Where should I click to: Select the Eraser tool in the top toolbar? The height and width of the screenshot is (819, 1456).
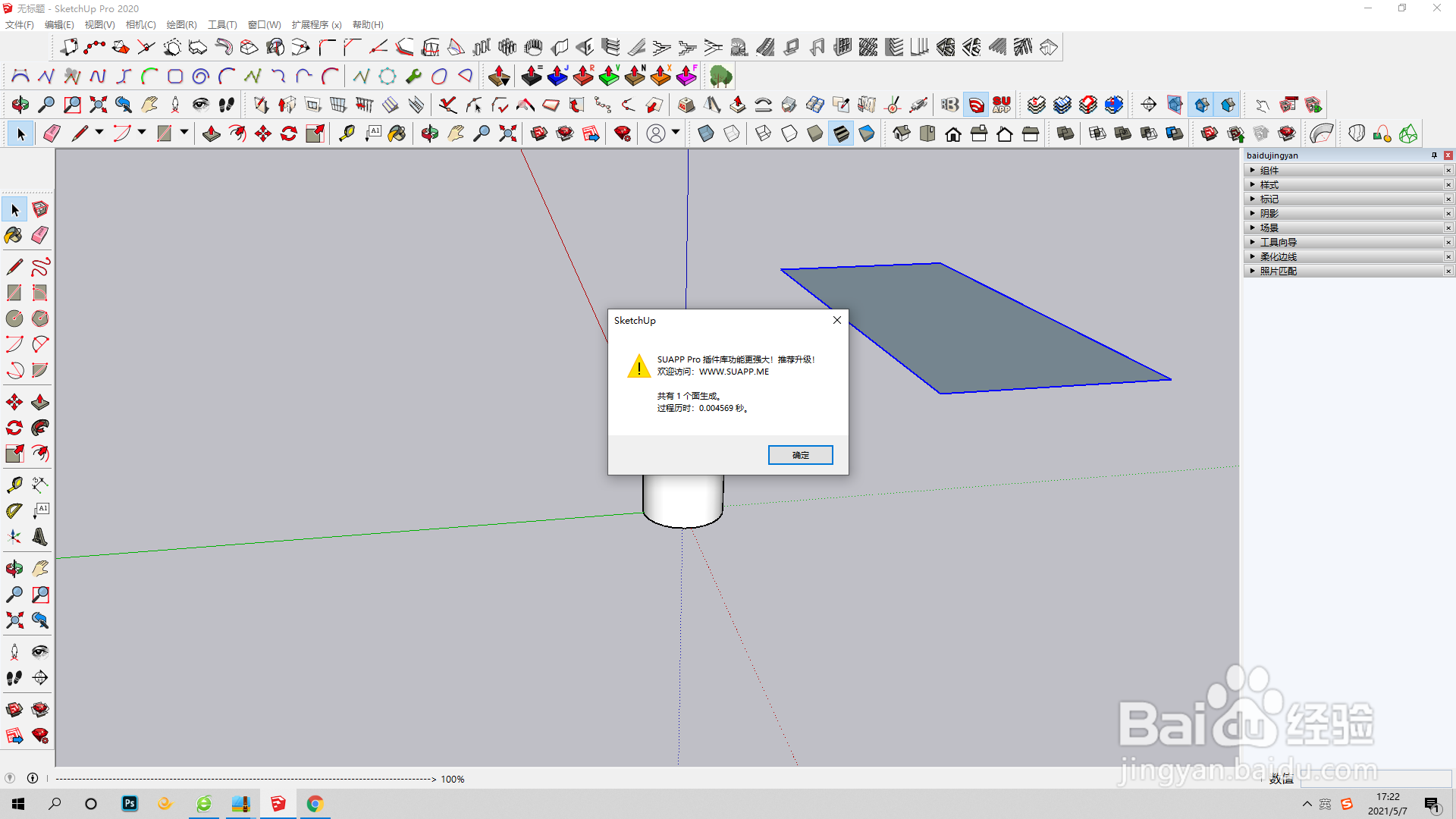(52, 134)
